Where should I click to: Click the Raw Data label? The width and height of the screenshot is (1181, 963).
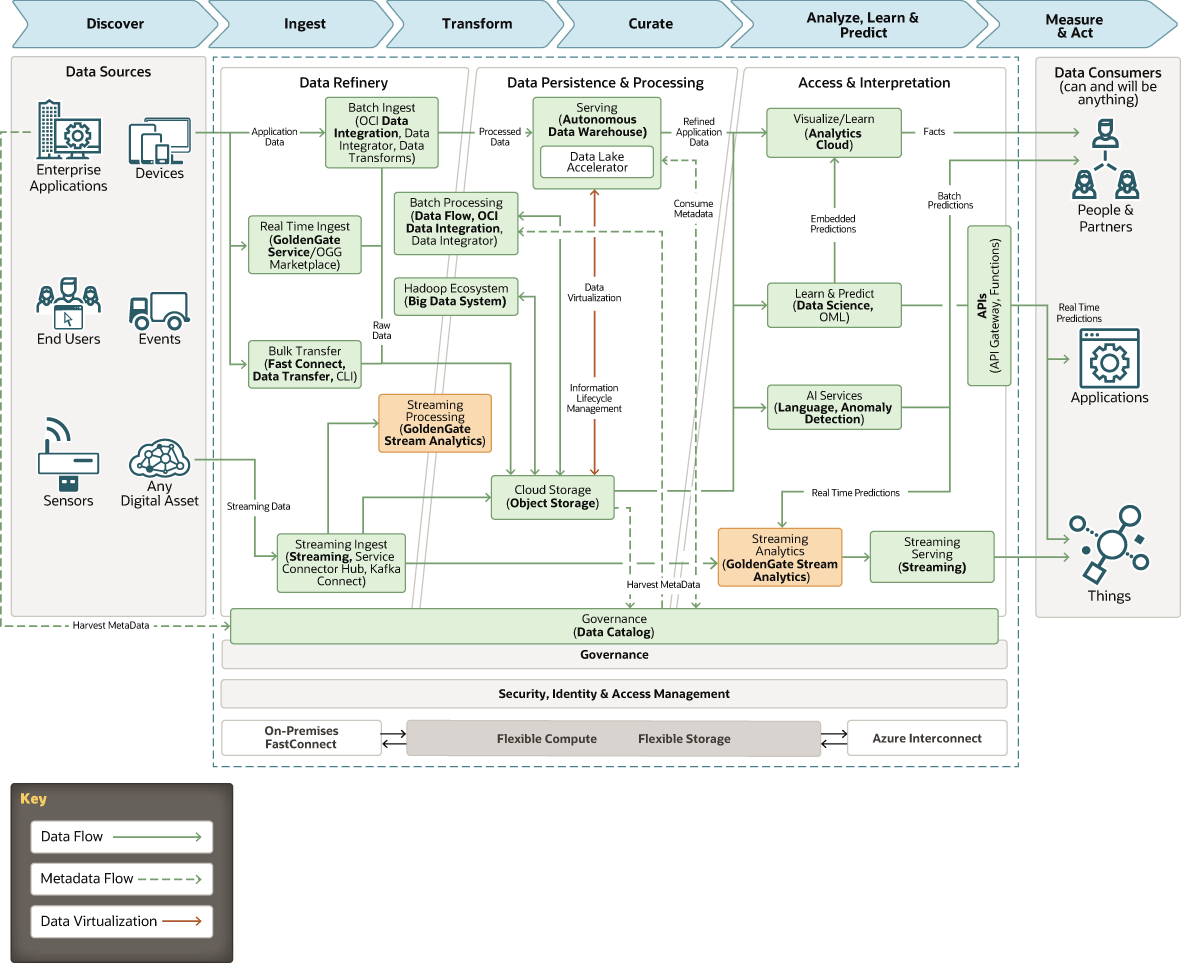tap(382, 331)
